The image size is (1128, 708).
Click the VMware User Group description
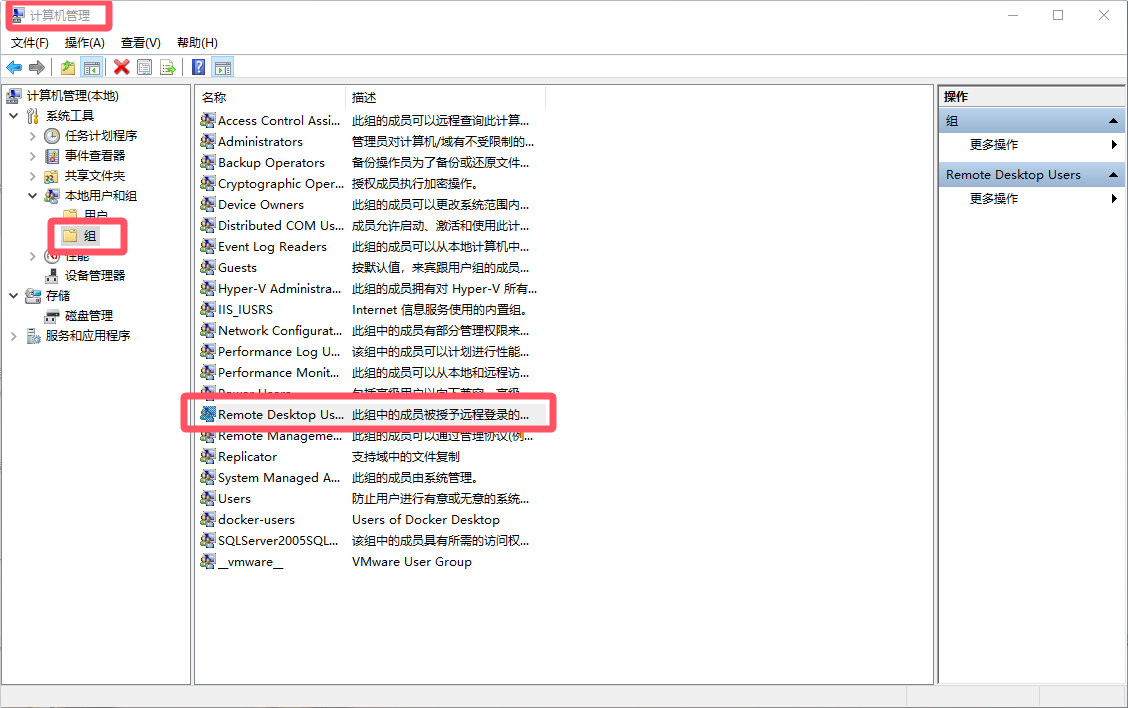[x=411, y=562]
